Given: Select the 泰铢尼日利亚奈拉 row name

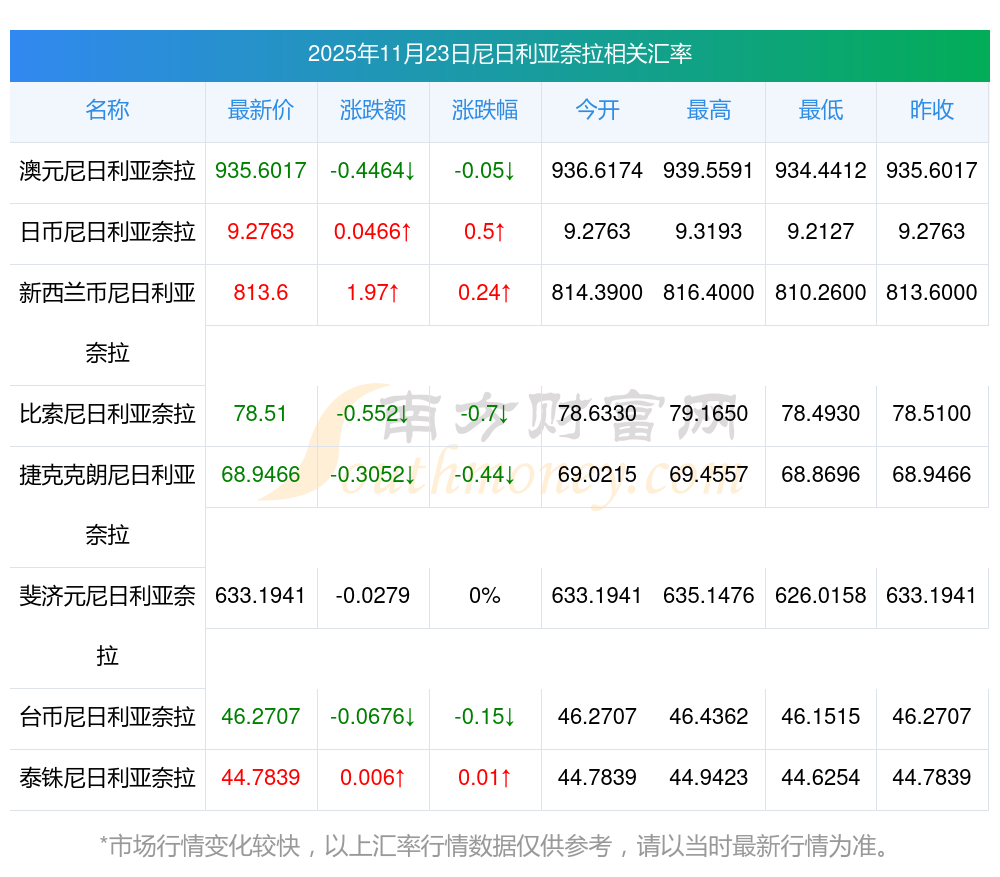Looking at the screenshot, I should 107,778.
